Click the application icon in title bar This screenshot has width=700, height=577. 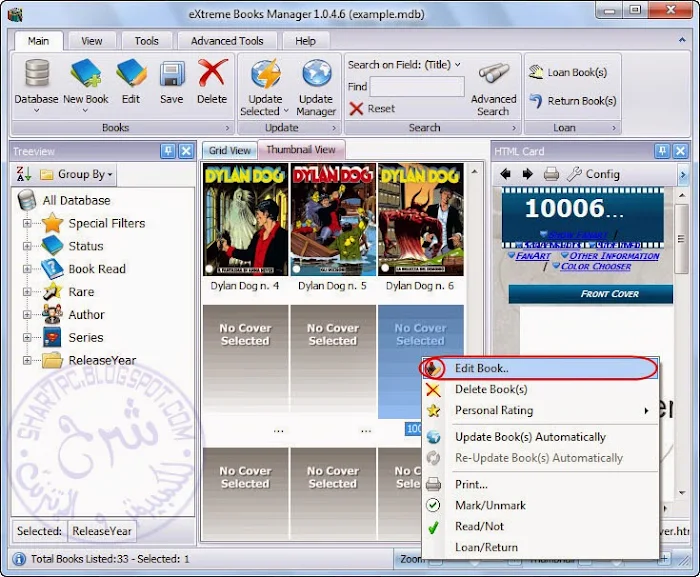click(16, 15)
